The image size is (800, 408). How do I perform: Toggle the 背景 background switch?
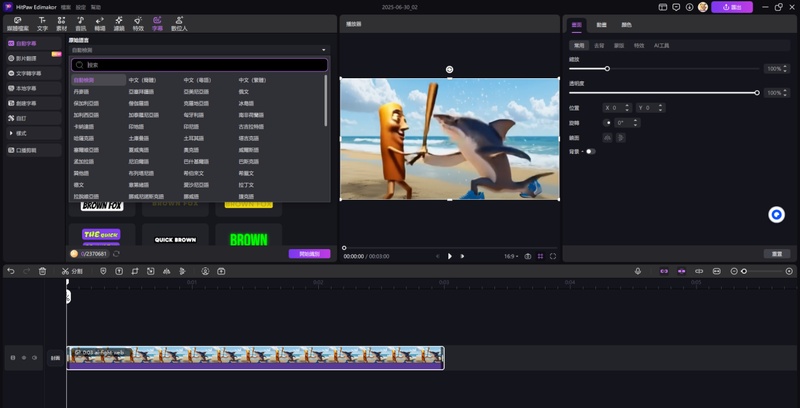coord(590,151)
